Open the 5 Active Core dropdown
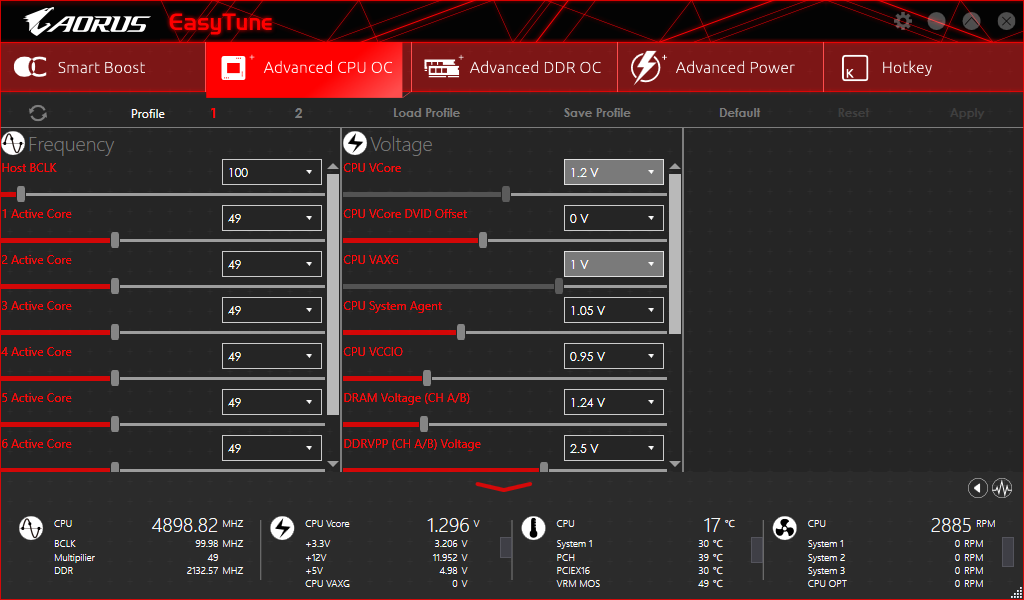The width and height of the screenshot is (1024, 600). click(x=272, y=402)
